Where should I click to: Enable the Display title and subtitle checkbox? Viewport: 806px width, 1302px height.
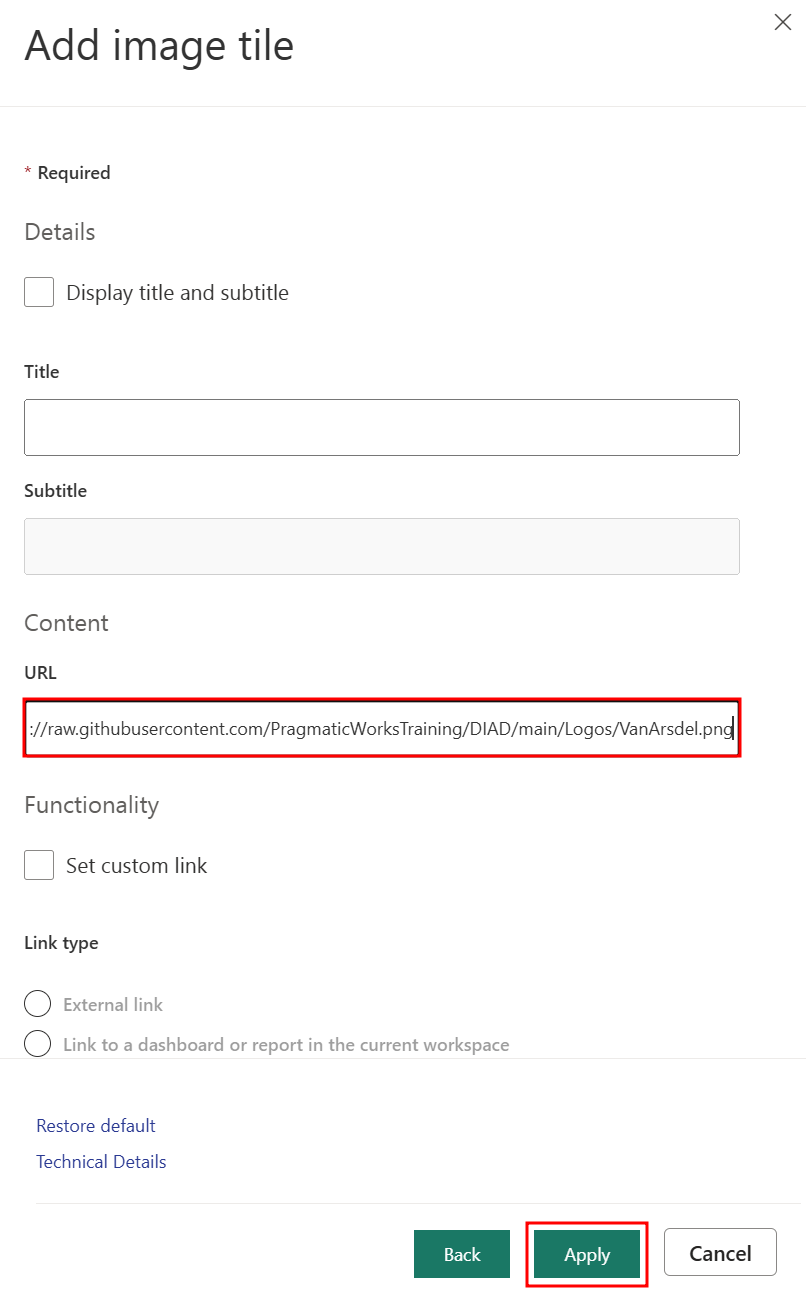tap(39, 293)
